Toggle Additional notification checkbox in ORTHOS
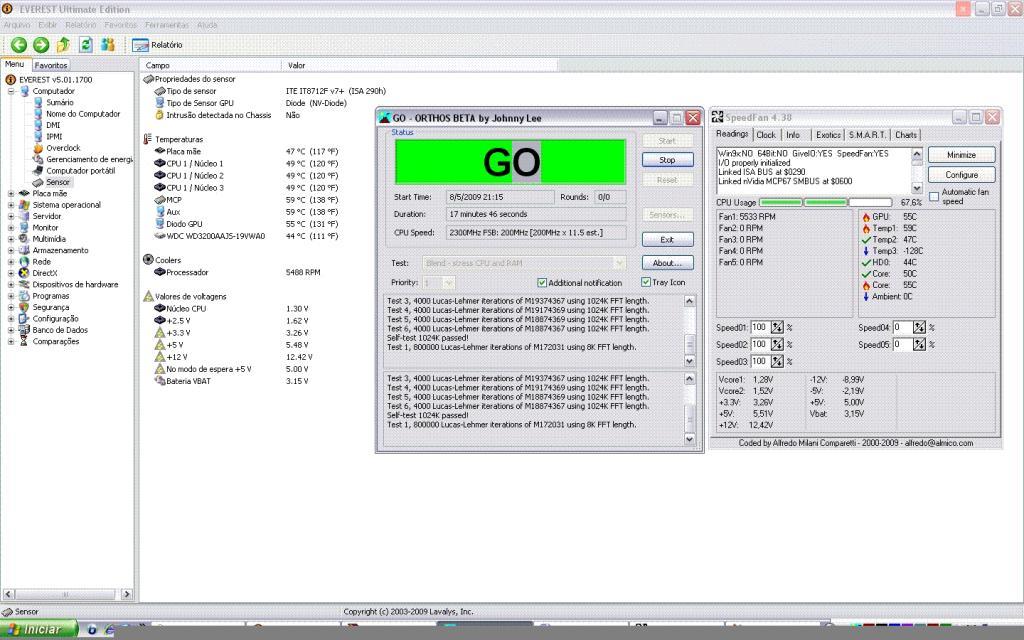Image resolution: width=1024 pixels, height=640 pixels. tap(542, 283)
